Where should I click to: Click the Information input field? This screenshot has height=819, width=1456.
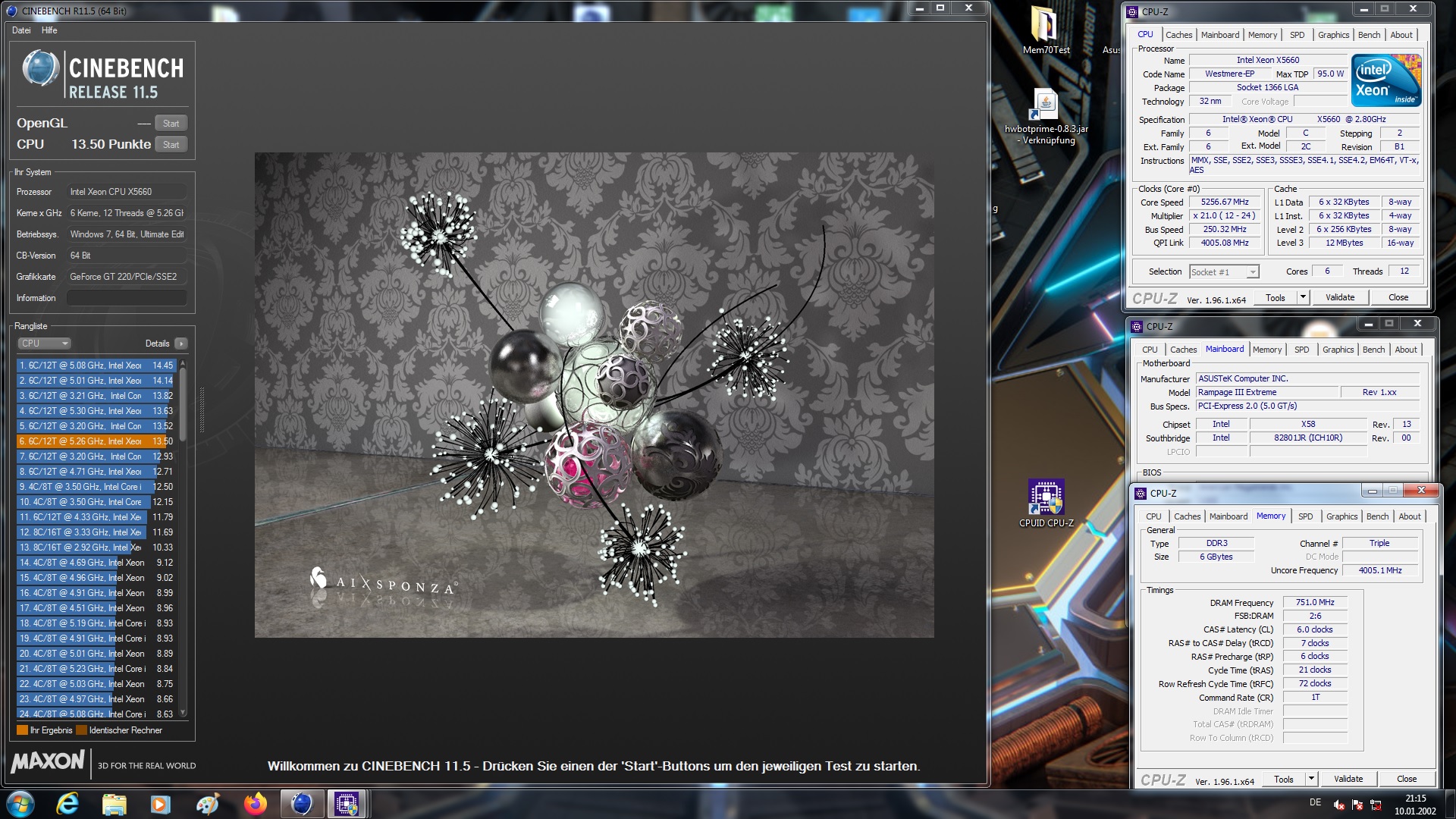coord(127,298)
